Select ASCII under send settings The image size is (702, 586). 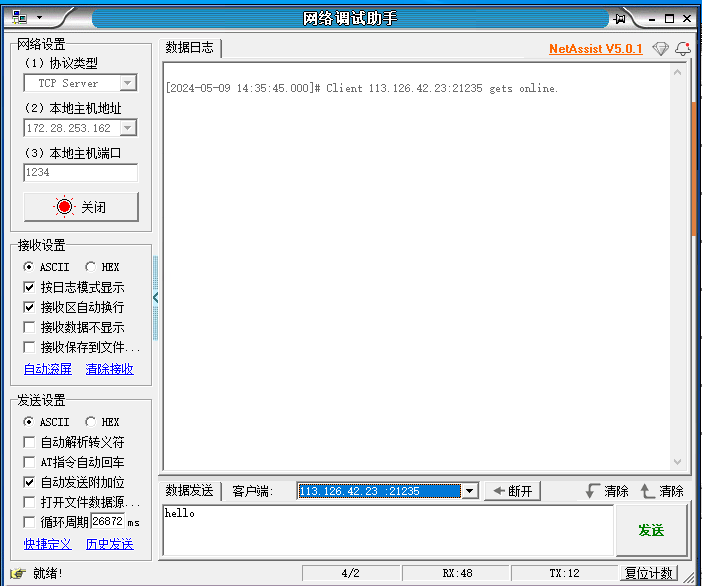click(46, 422)
